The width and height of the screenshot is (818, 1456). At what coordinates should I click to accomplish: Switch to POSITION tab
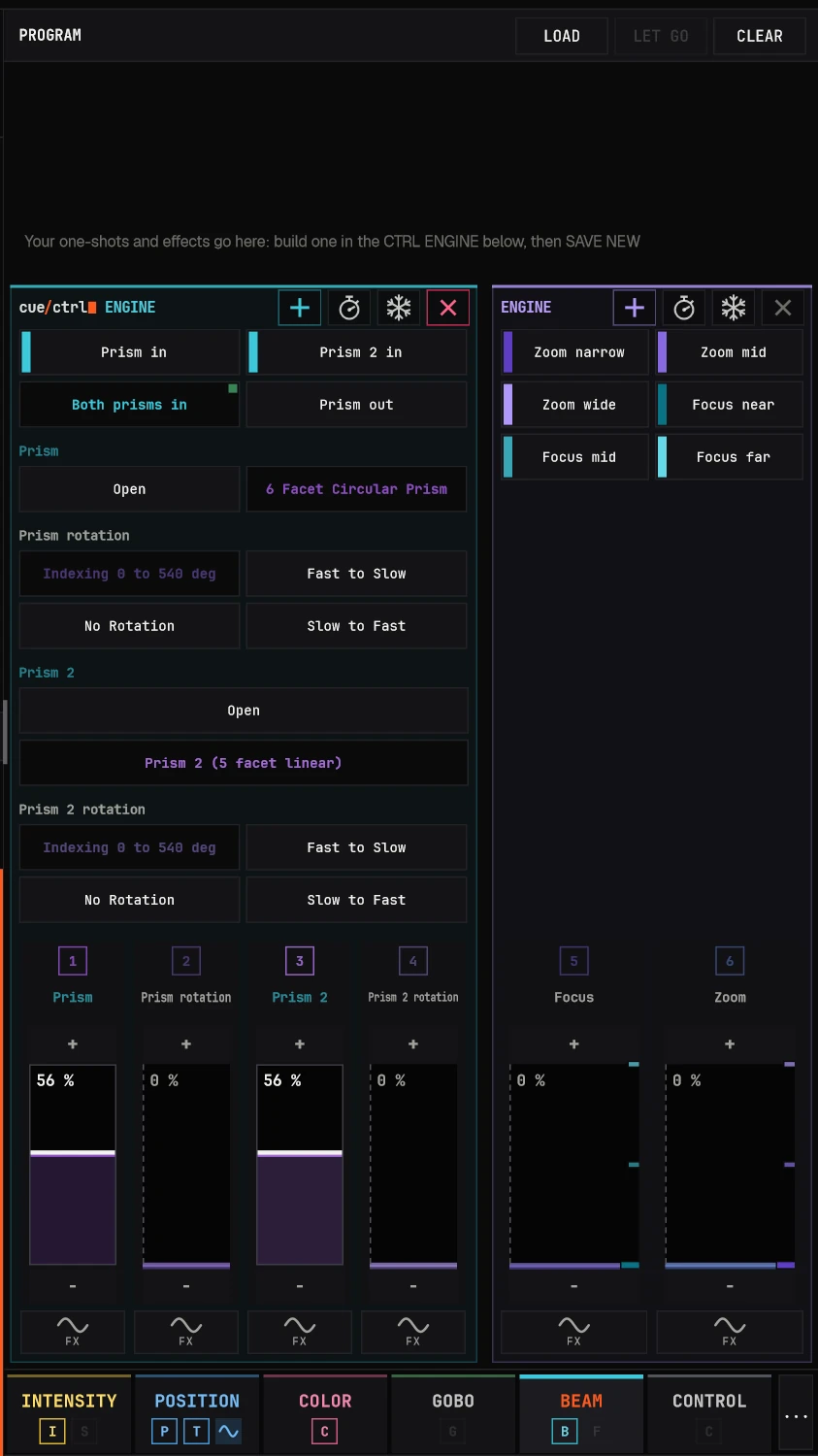[x=197, y=1413]
